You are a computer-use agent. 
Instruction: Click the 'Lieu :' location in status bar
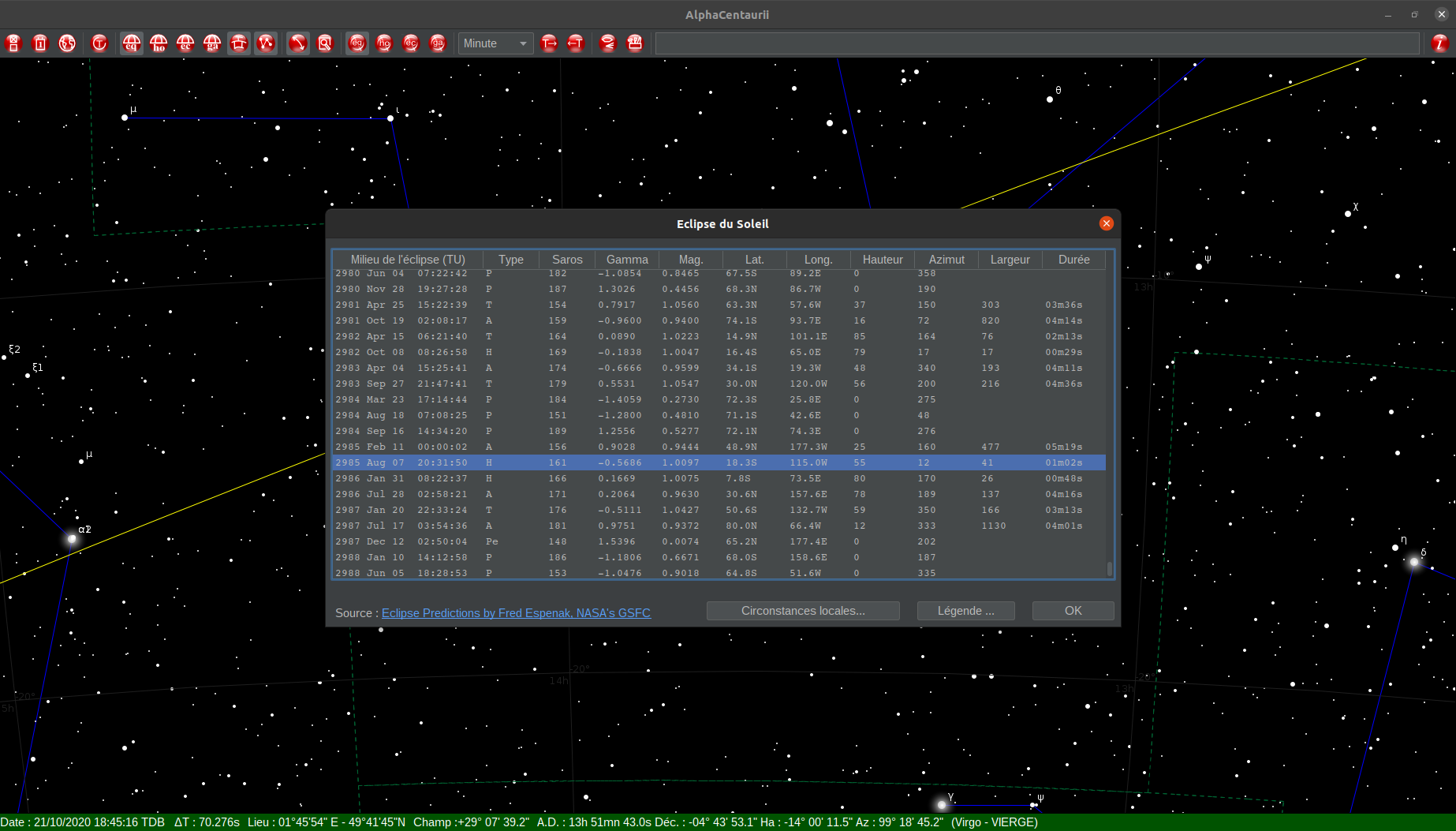click(x=327, y=822)
